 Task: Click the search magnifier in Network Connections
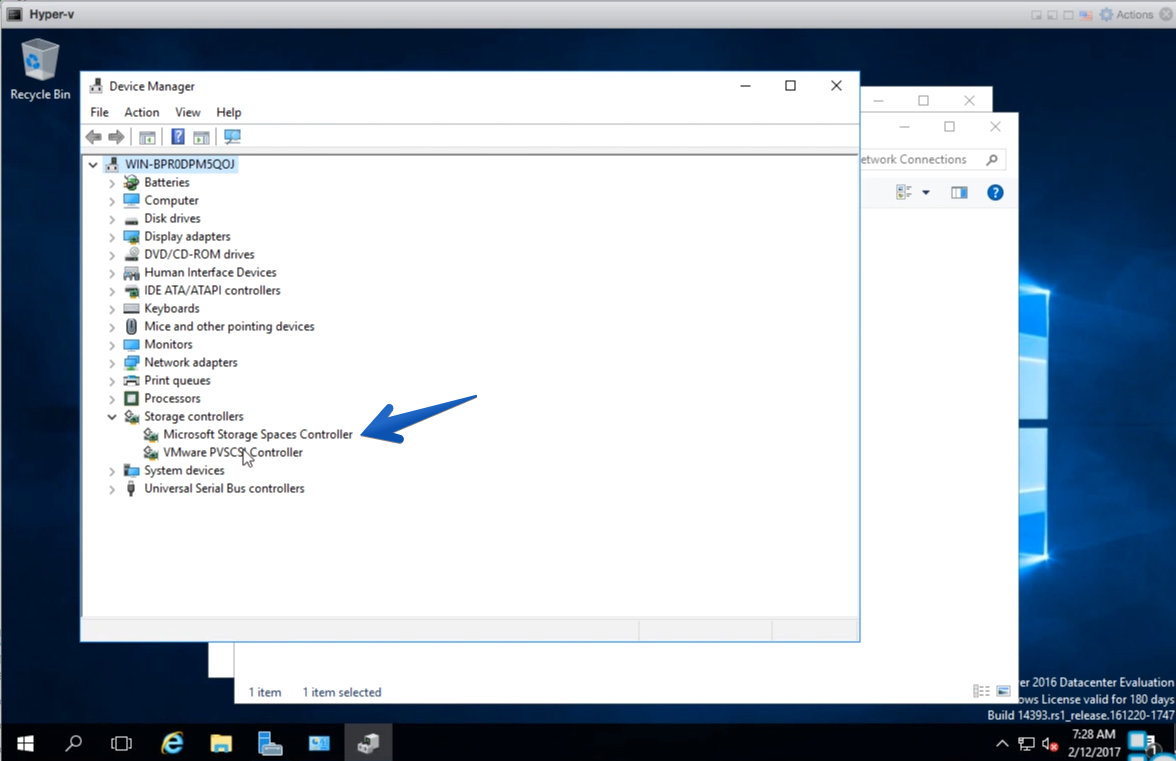coord(992,160)
